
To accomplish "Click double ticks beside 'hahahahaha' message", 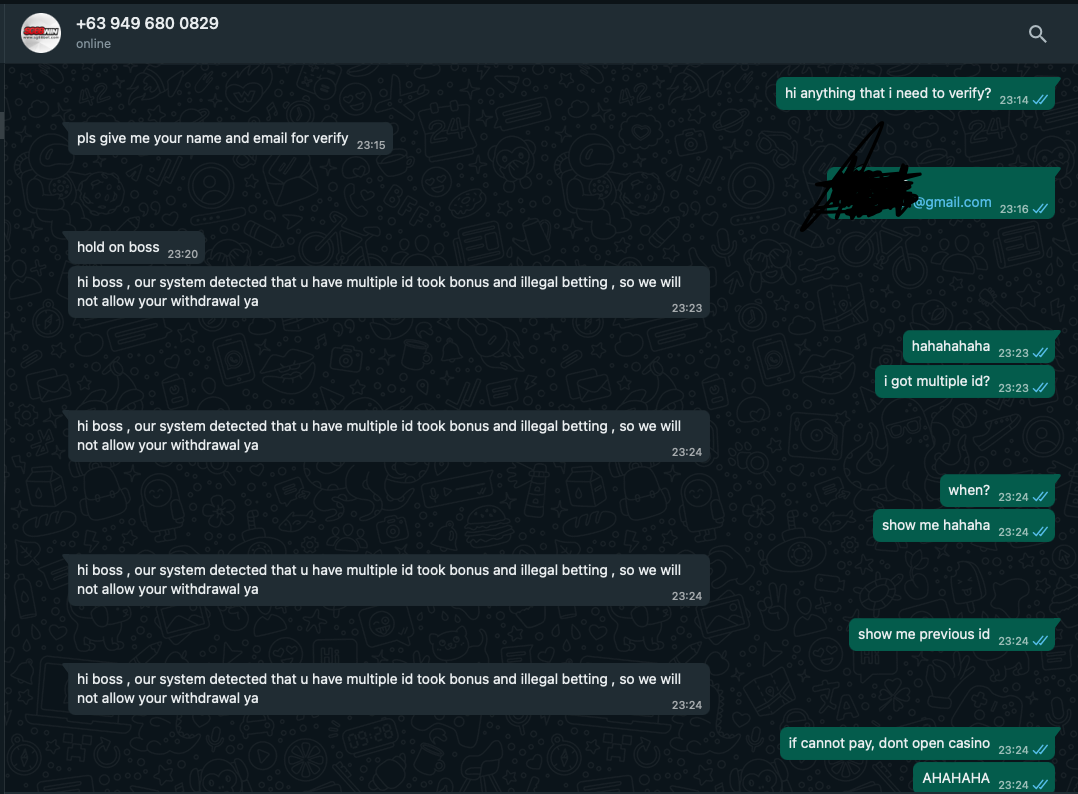I will coord(1040,353).
